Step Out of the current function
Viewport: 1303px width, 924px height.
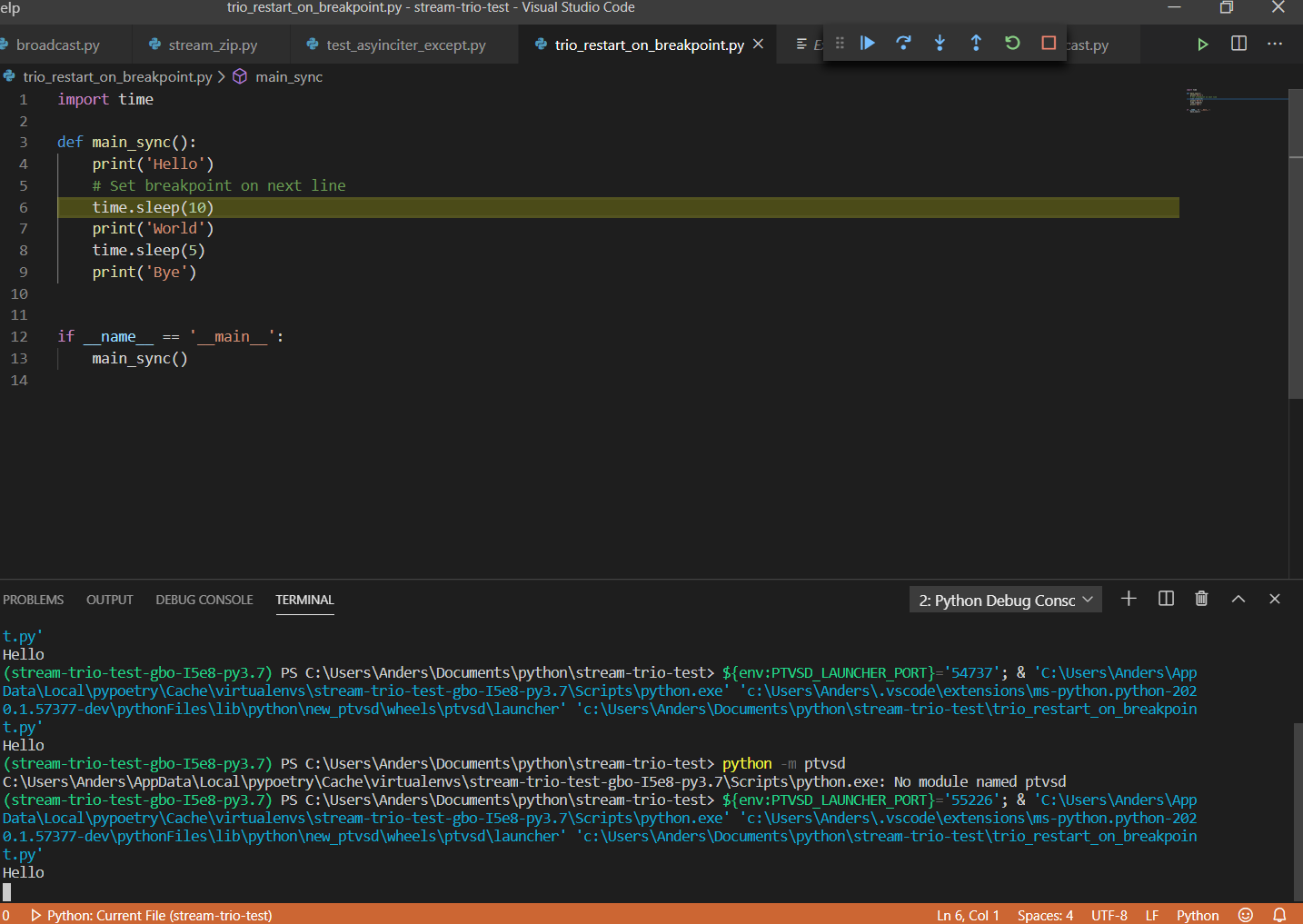click(x=975, y=43)
